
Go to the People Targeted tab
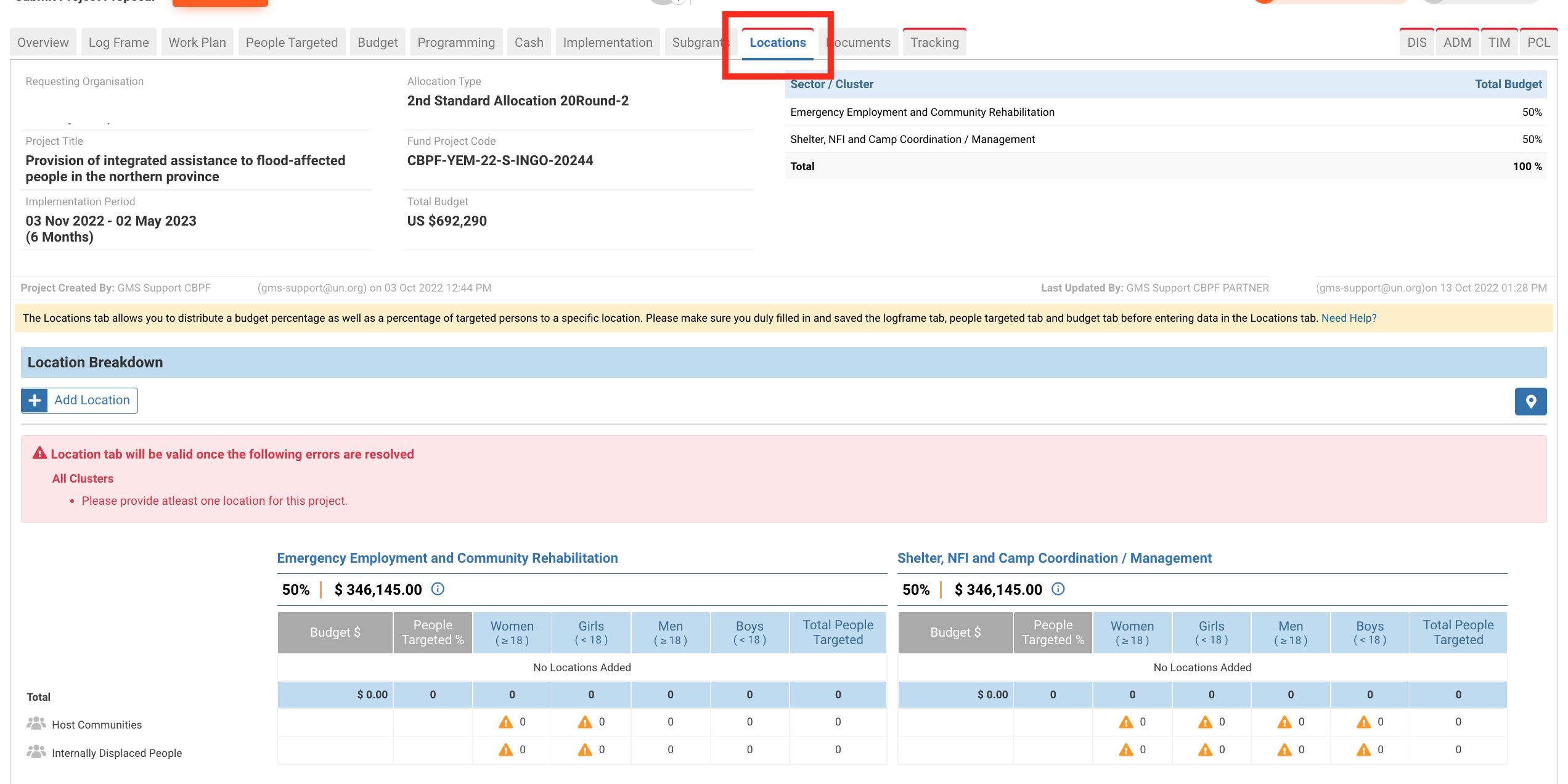coord(292,43)
